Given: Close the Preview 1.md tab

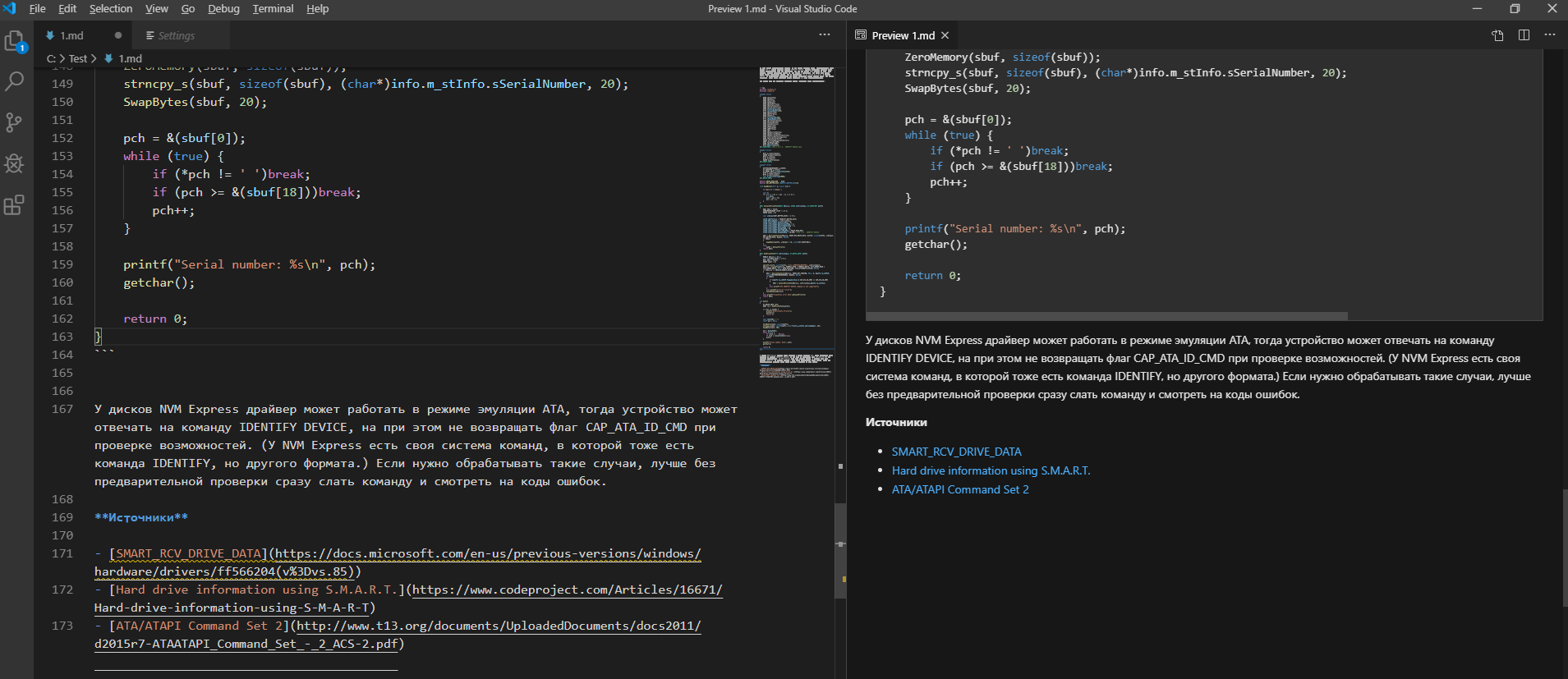Looking at the screenshot, I should coord(945,35).
